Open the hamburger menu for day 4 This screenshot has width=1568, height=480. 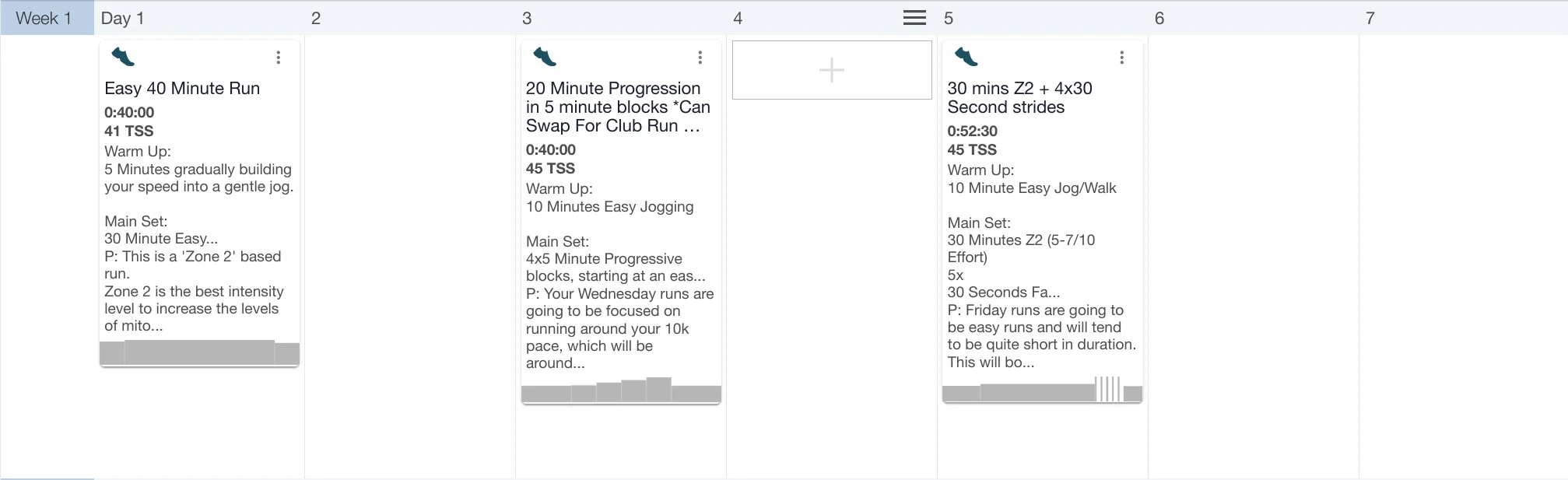914,18
